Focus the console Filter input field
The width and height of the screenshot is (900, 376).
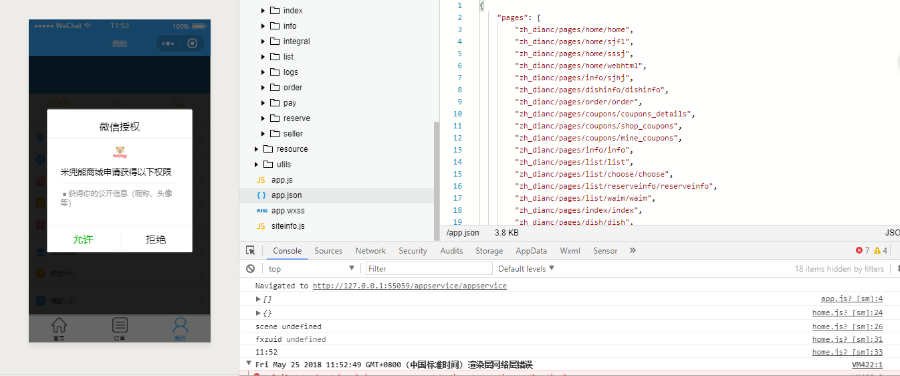(429, 269)
